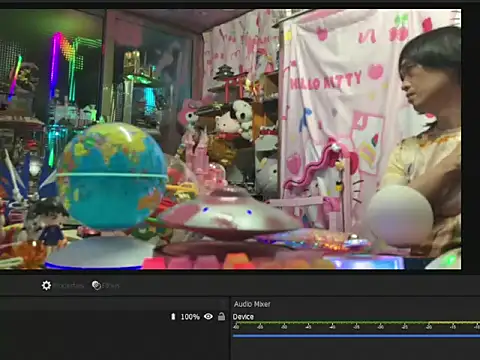Click the Device audio source label
Screen dimensions: 480x360
coord(243,317)
